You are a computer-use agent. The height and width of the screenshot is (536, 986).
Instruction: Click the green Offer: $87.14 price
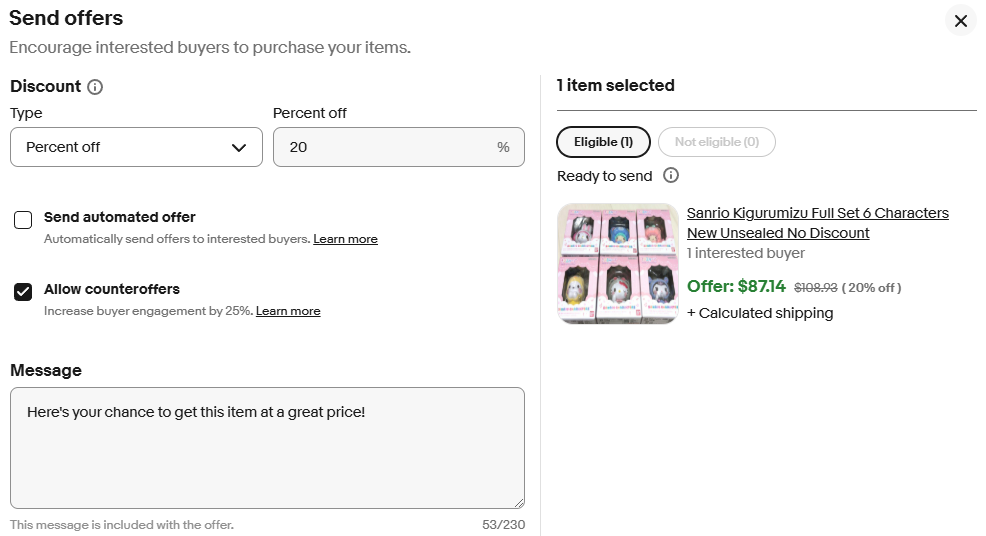tap(736, 287)
